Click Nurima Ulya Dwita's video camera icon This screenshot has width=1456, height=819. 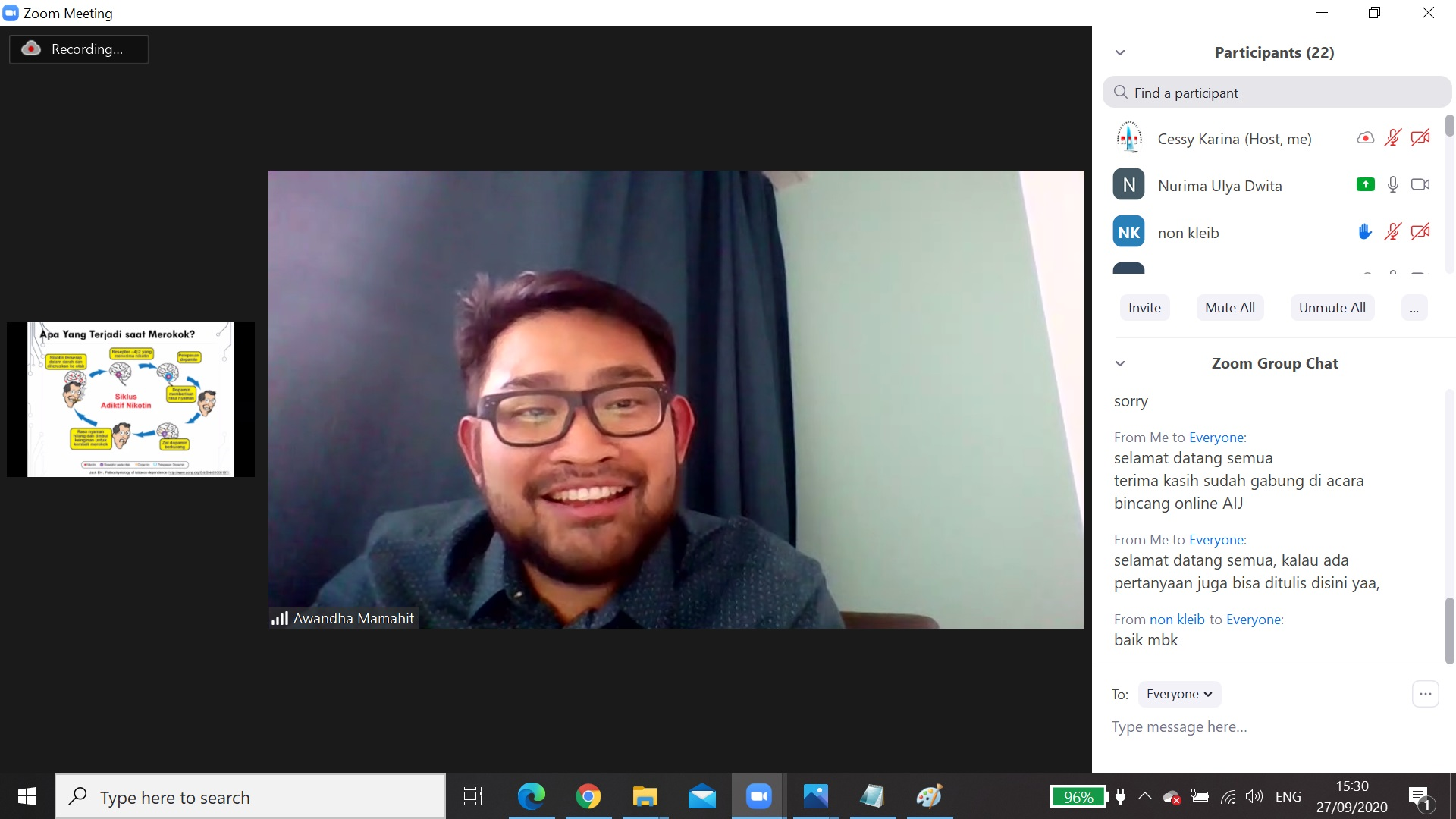[1420, 185]
